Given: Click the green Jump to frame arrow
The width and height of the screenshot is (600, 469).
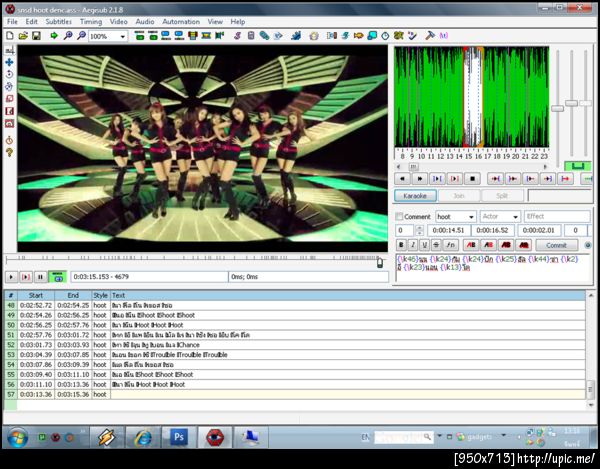Looking at the screenshot, I should pyautogui.click(x=54, y=36).
